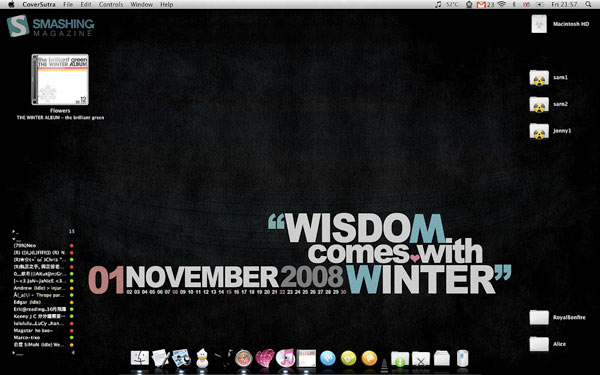The image size is (600, 375).
Task: Select the sara2 disc image icon
Action: coord(539,104)
